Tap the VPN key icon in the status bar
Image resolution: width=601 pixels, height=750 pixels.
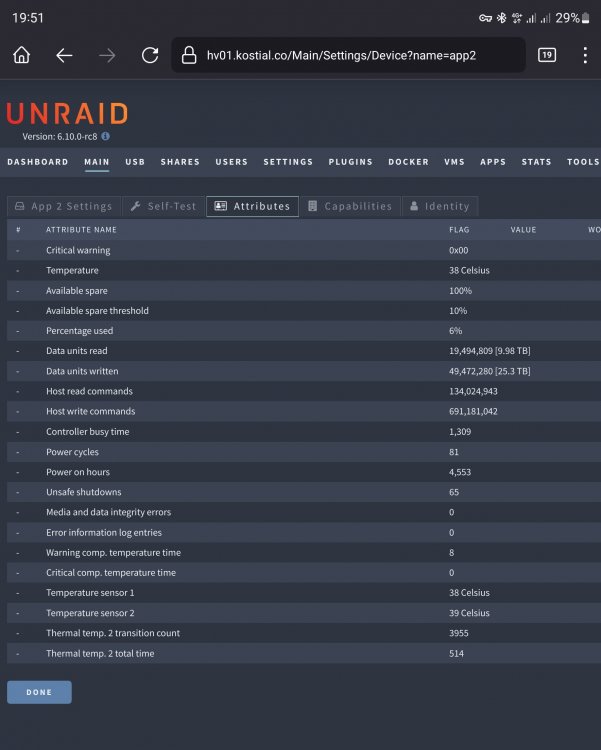pos(485,18)
